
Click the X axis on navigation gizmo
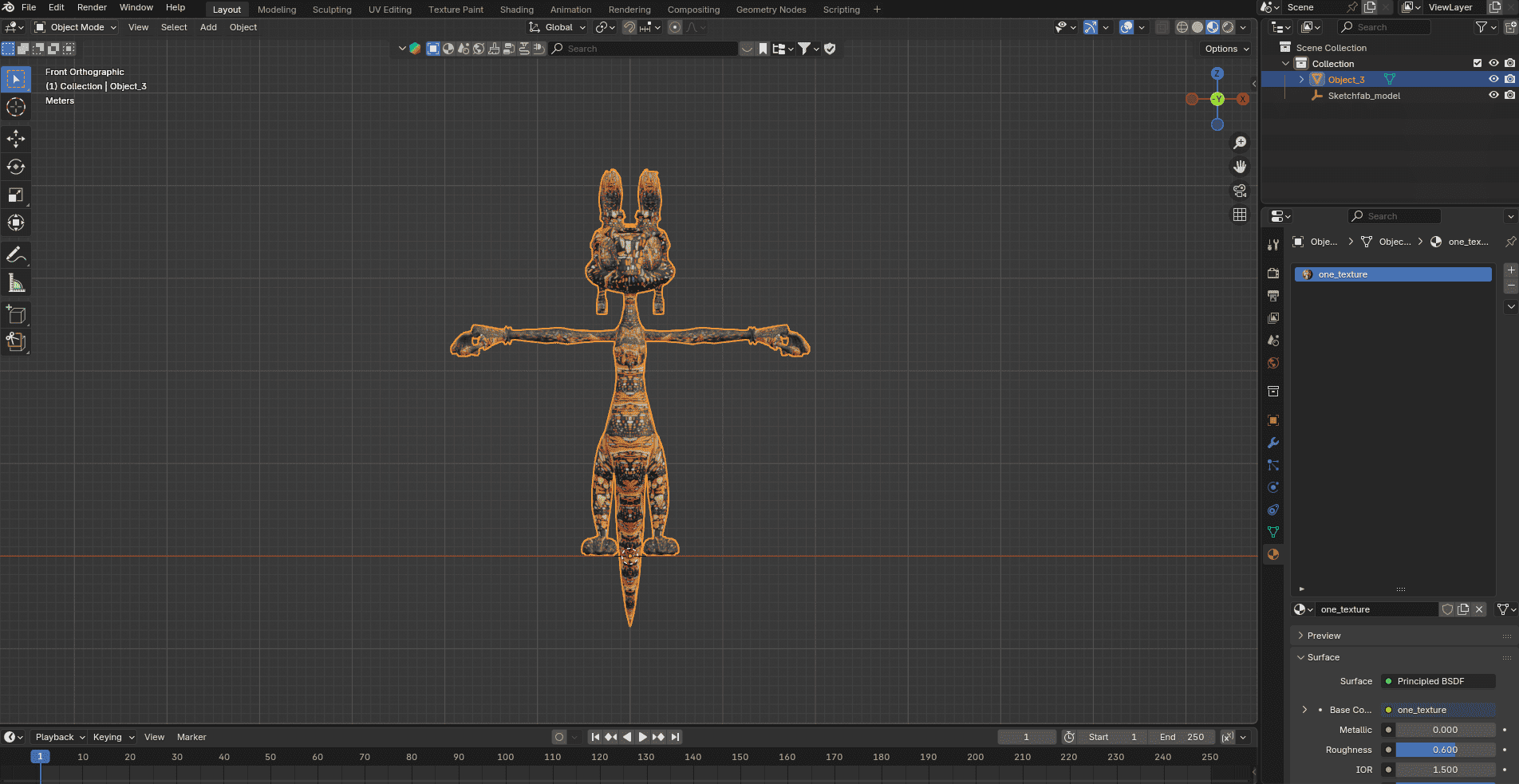(1243, 99)
